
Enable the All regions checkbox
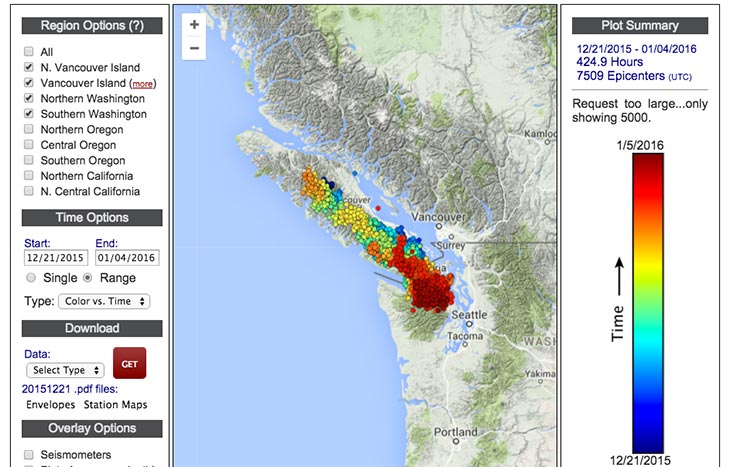pos(29,51)
